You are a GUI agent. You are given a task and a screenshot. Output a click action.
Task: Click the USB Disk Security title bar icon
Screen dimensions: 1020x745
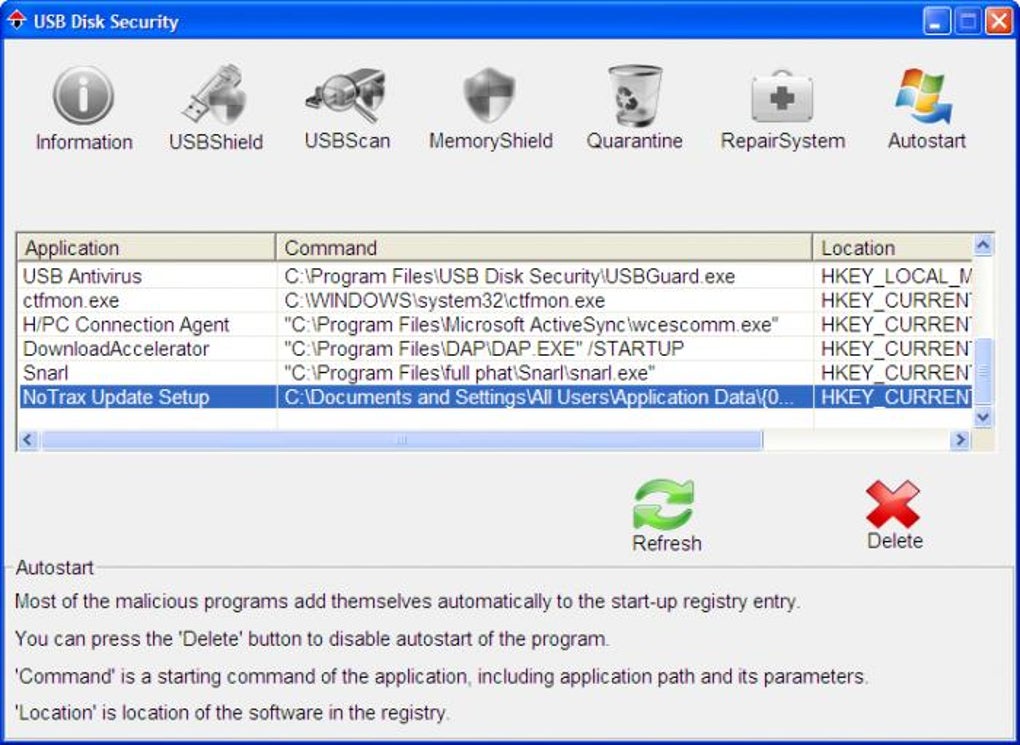pyautogui.click(x=16, y=21)
